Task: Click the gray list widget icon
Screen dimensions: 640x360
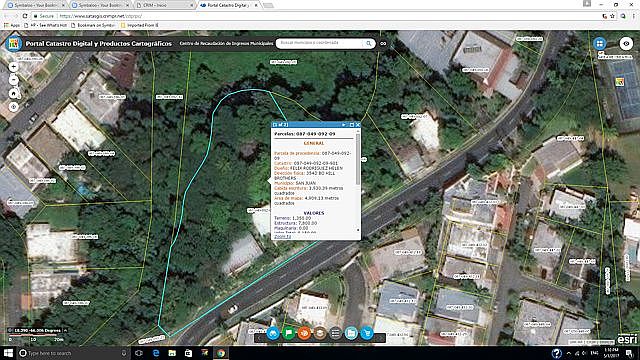Action: (x=336, y=333)
